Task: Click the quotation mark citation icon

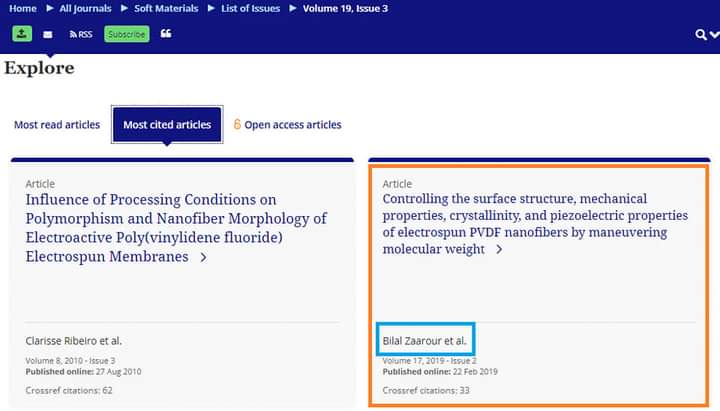Action: pyautogui.click(x=166, y=34)
